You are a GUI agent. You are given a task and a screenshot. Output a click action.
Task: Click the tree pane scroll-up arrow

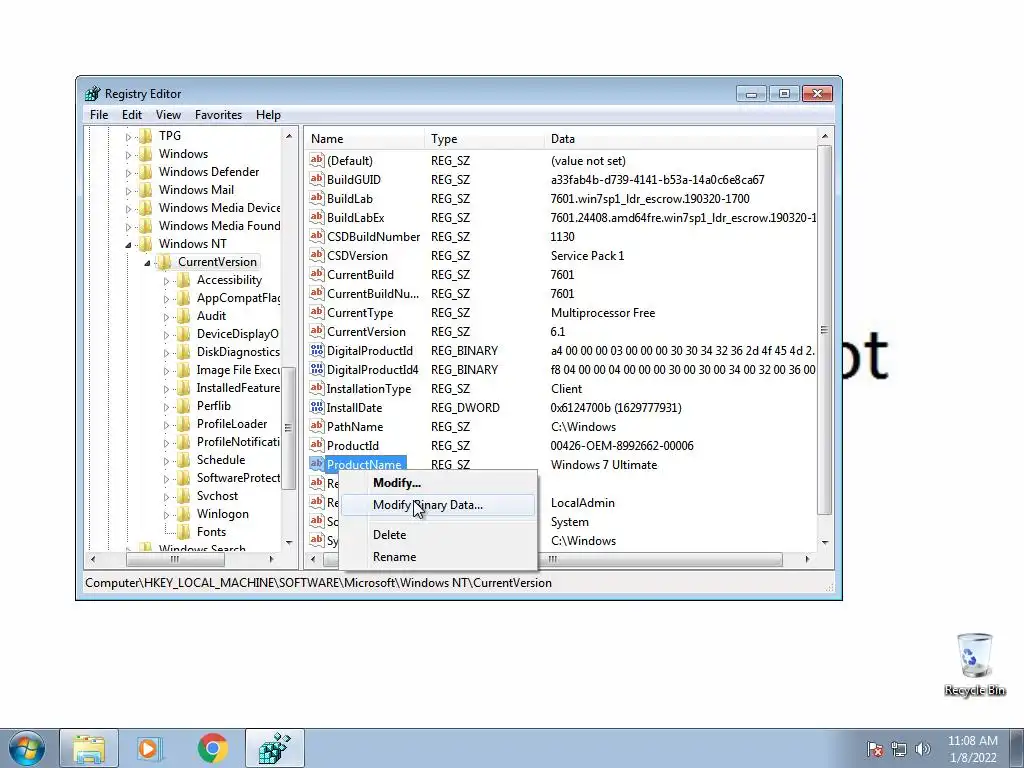tap(289, 136)
